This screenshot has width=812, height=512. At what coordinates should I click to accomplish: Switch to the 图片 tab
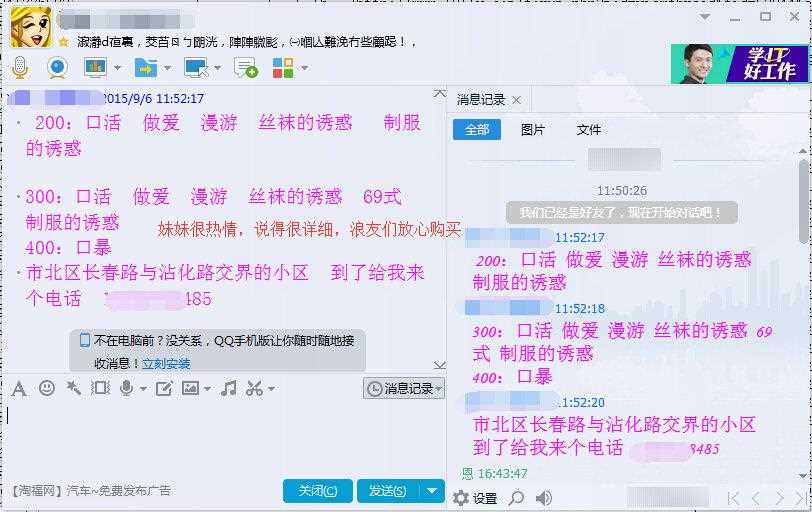(x=532, y=129)
